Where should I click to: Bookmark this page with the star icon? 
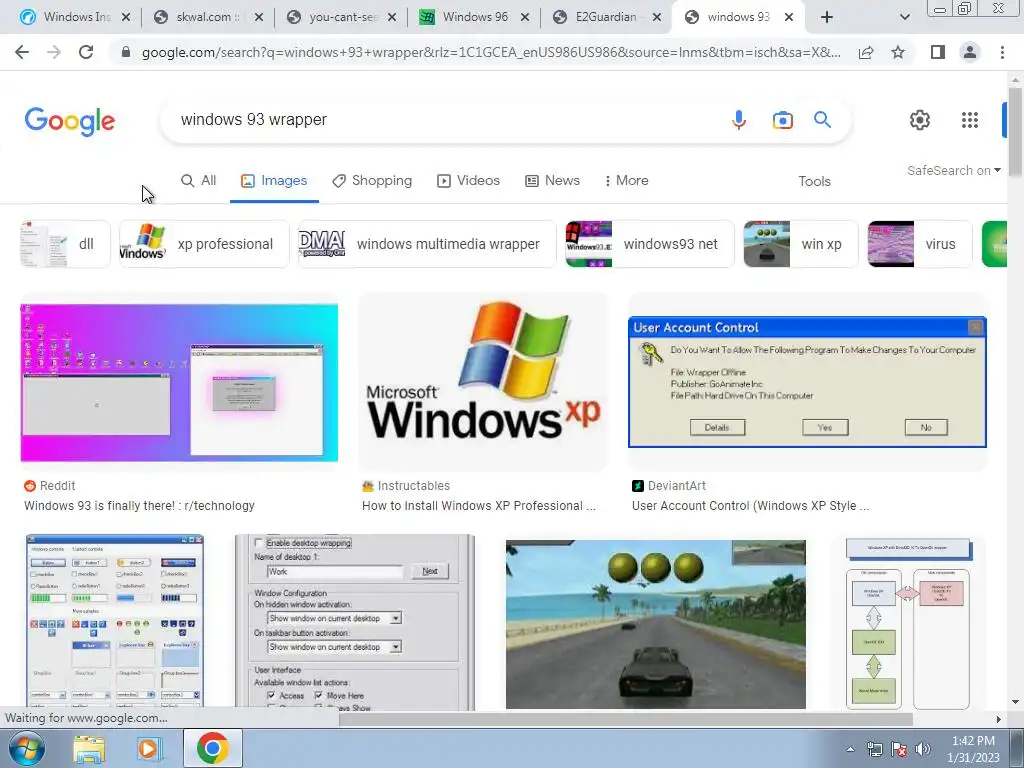coord(898,52)
